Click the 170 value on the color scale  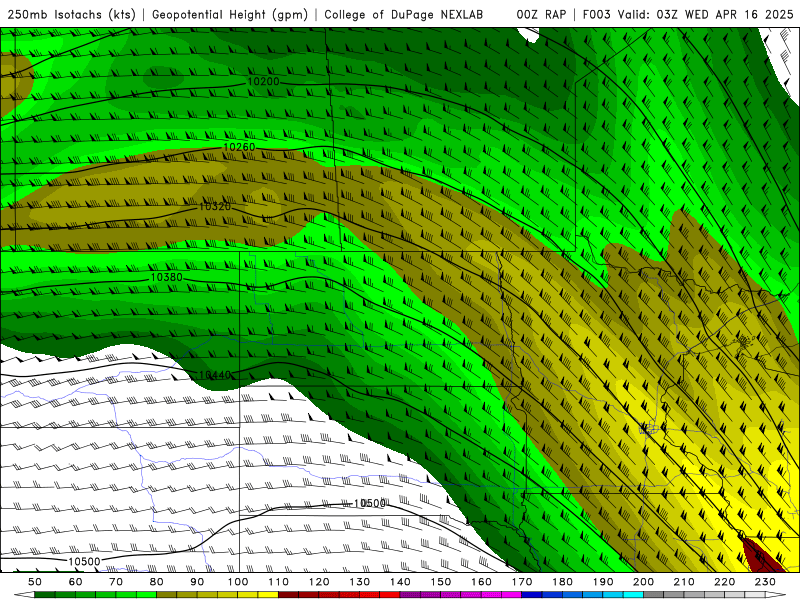[522, 582]
